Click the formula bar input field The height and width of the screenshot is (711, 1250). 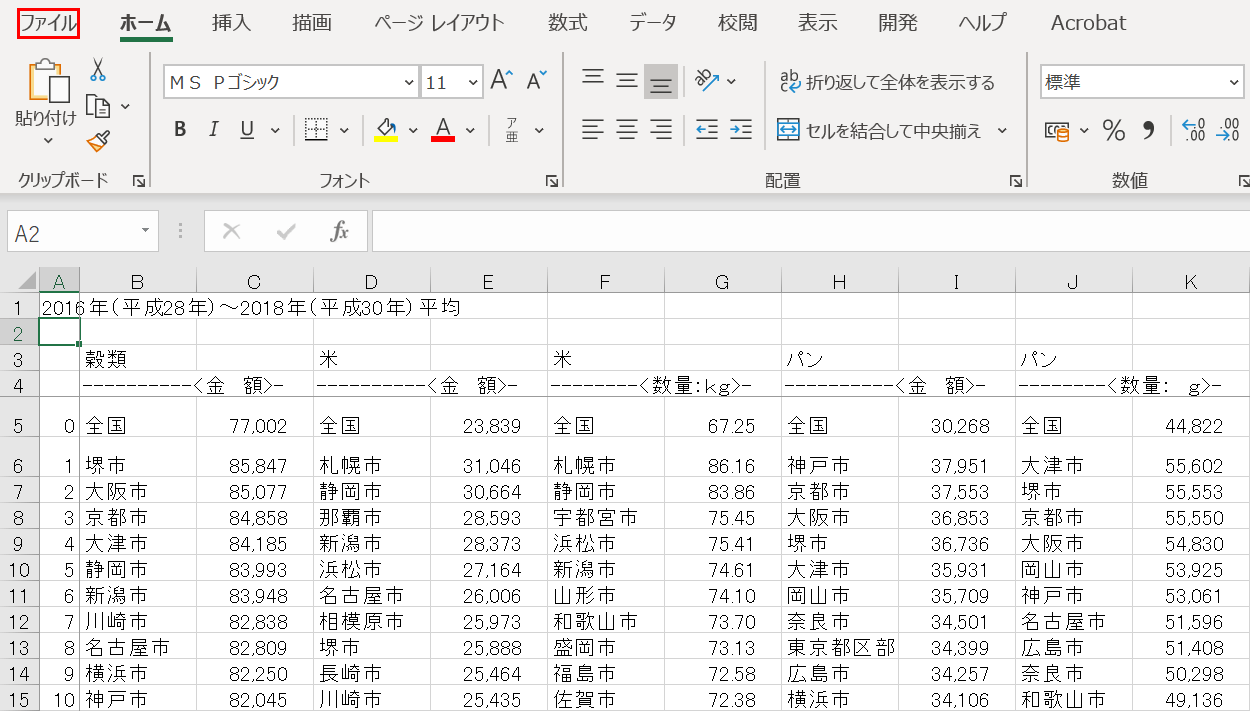810,232
